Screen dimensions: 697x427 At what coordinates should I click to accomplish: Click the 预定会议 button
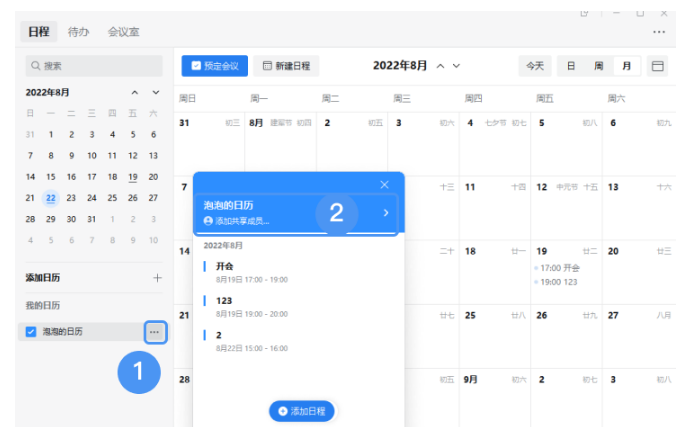(x=214, y=66)
